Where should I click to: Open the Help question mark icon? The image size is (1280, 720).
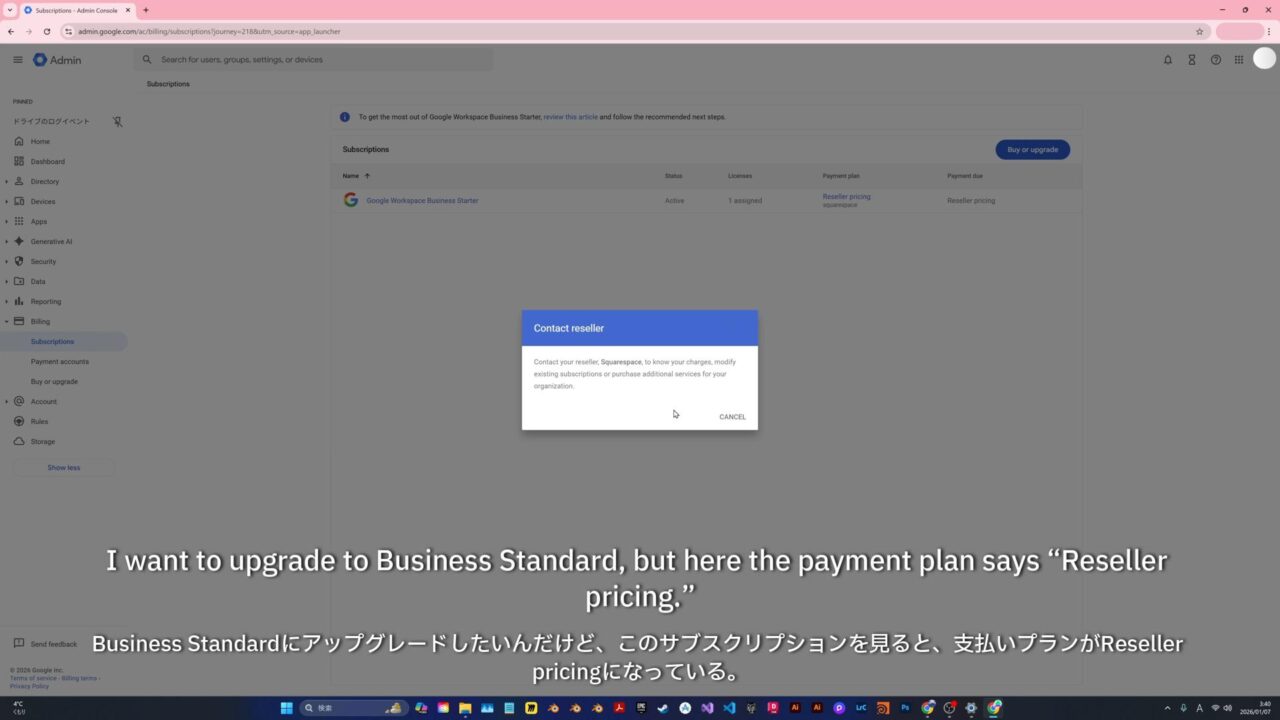pyautogui.click(x=1215, y=60)
